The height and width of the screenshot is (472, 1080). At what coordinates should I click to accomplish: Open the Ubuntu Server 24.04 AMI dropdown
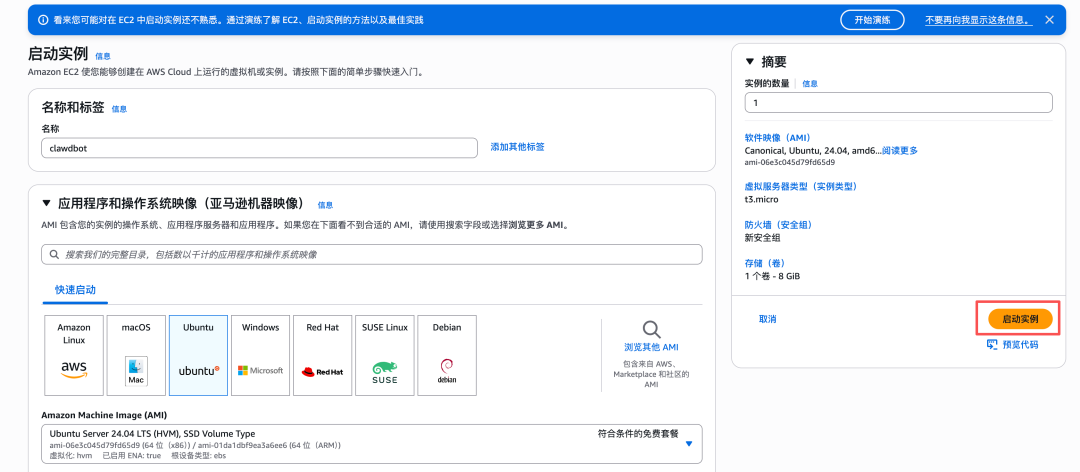point(372,444)
